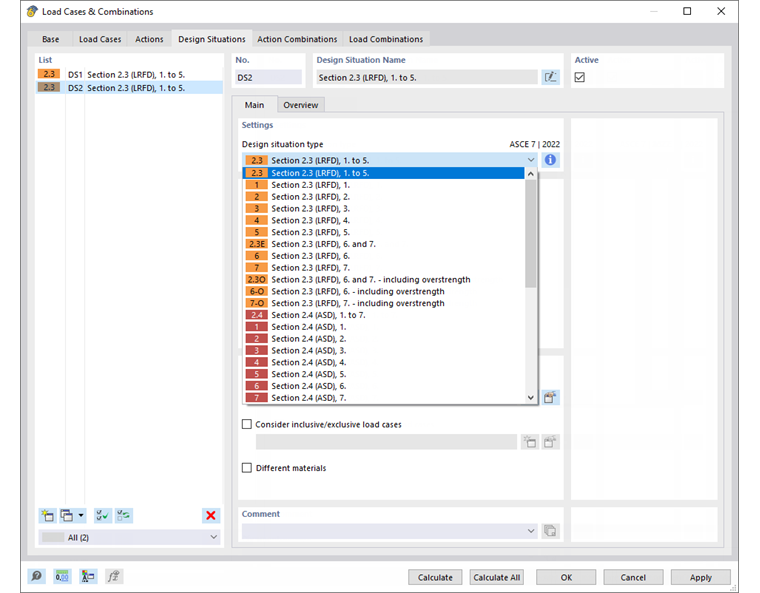Choose Section 2.3 (LRFD), 2. option
This screenshot has height=593, width=760.
[x=383, y=196]
